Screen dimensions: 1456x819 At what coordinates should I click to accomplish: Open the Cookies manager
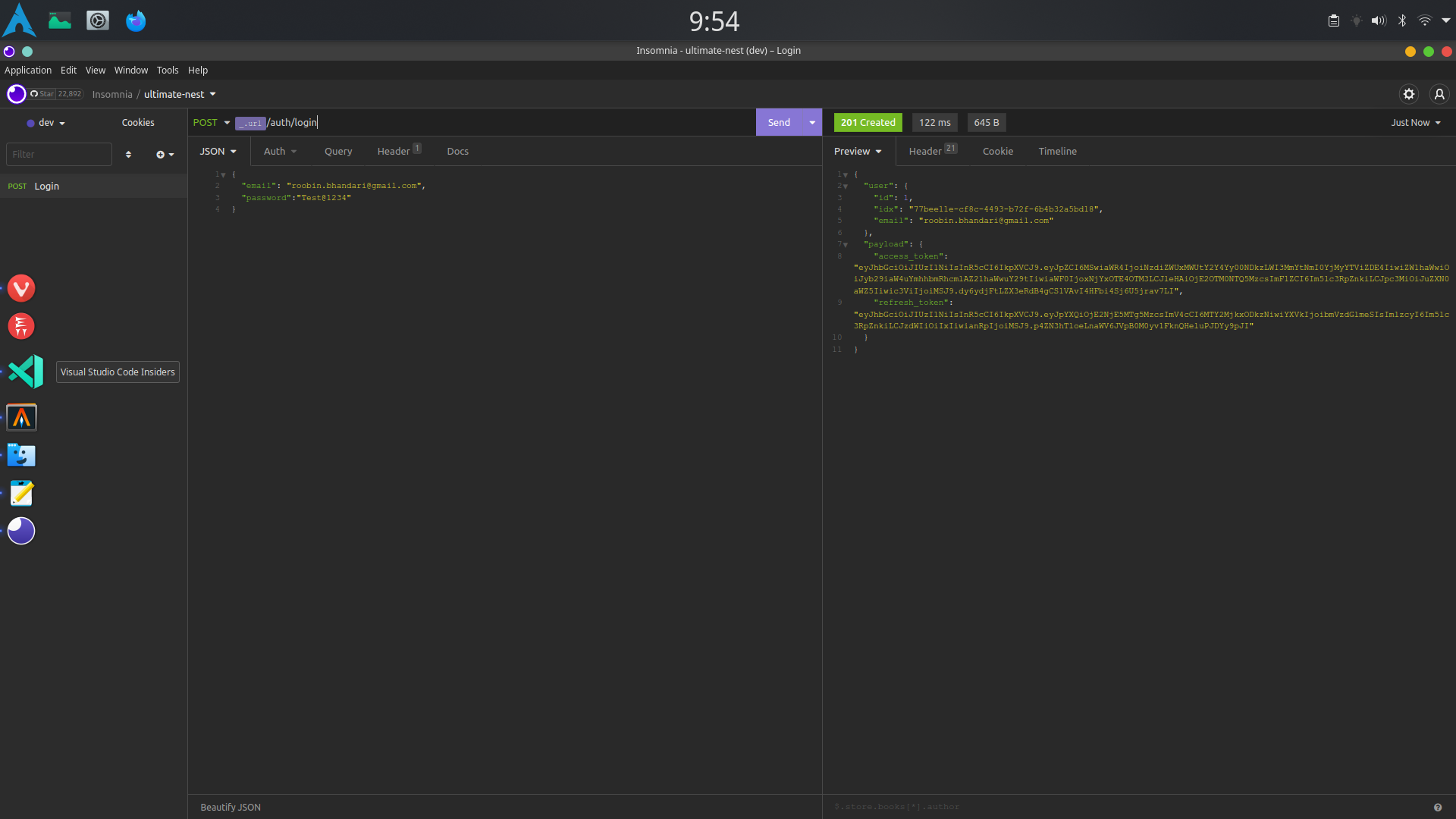click(138, 123)
